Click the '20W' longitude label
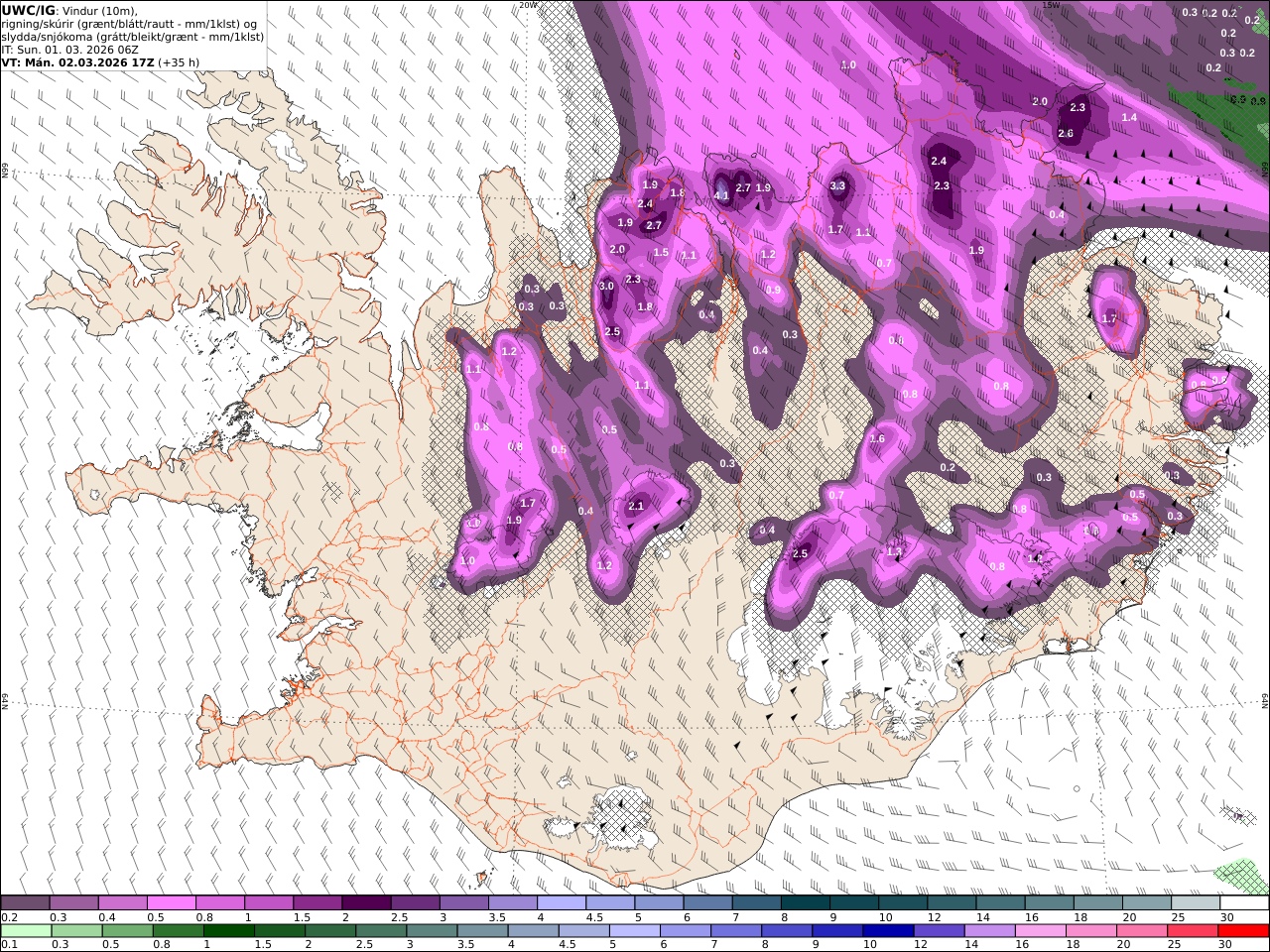The height and width of the screenshot is (952, 1270). (528, 5)
